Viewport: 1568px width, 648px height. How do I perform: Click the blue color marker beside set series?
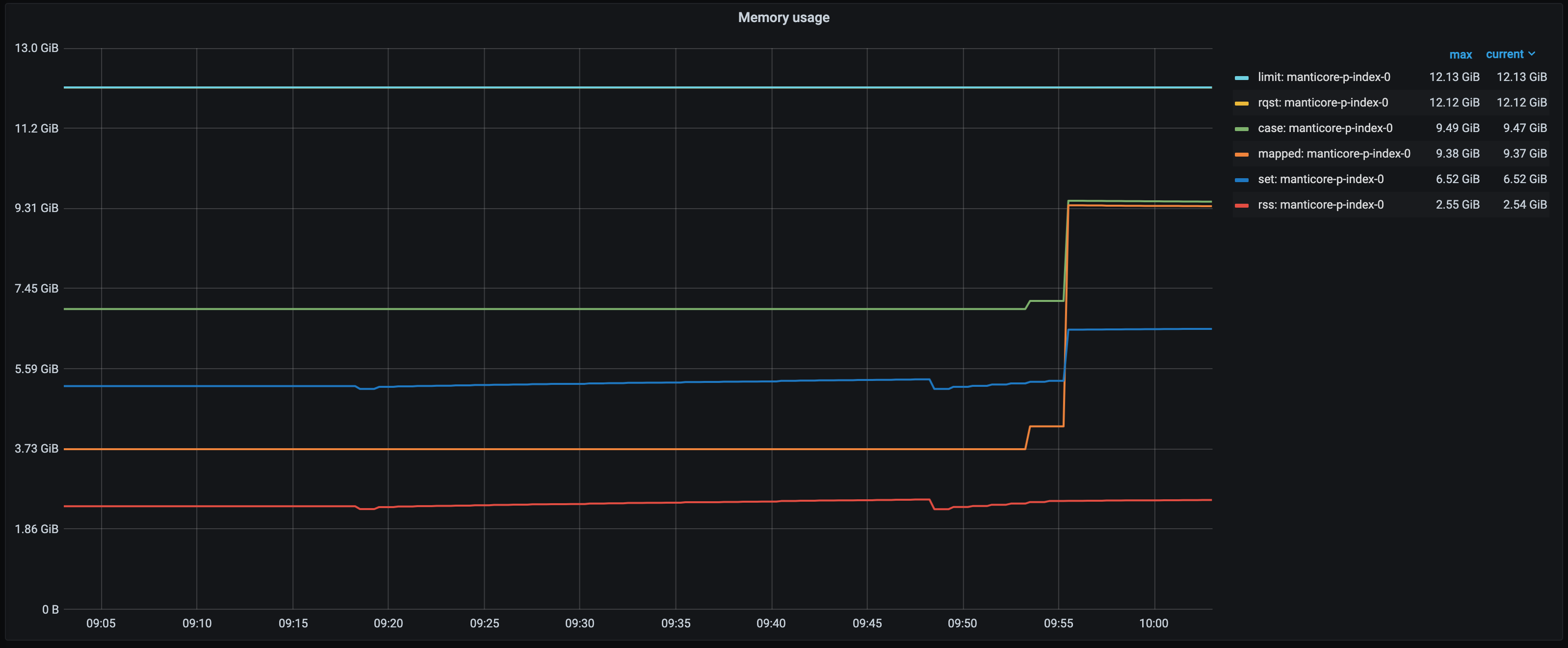[1242, 179]
